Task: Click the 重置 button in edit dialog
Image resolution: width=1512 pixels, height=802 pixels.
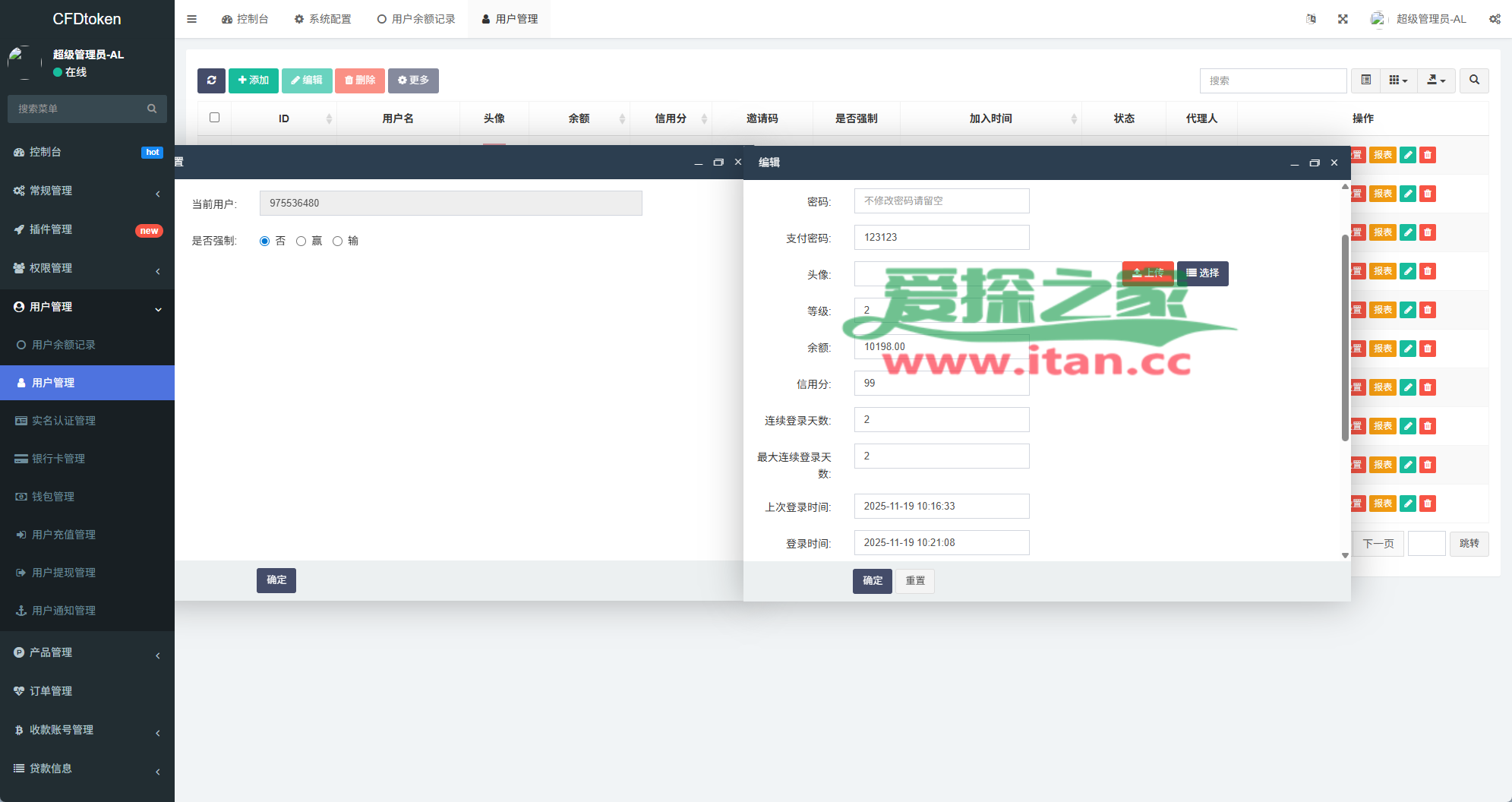Action: (x=915, y=581)
